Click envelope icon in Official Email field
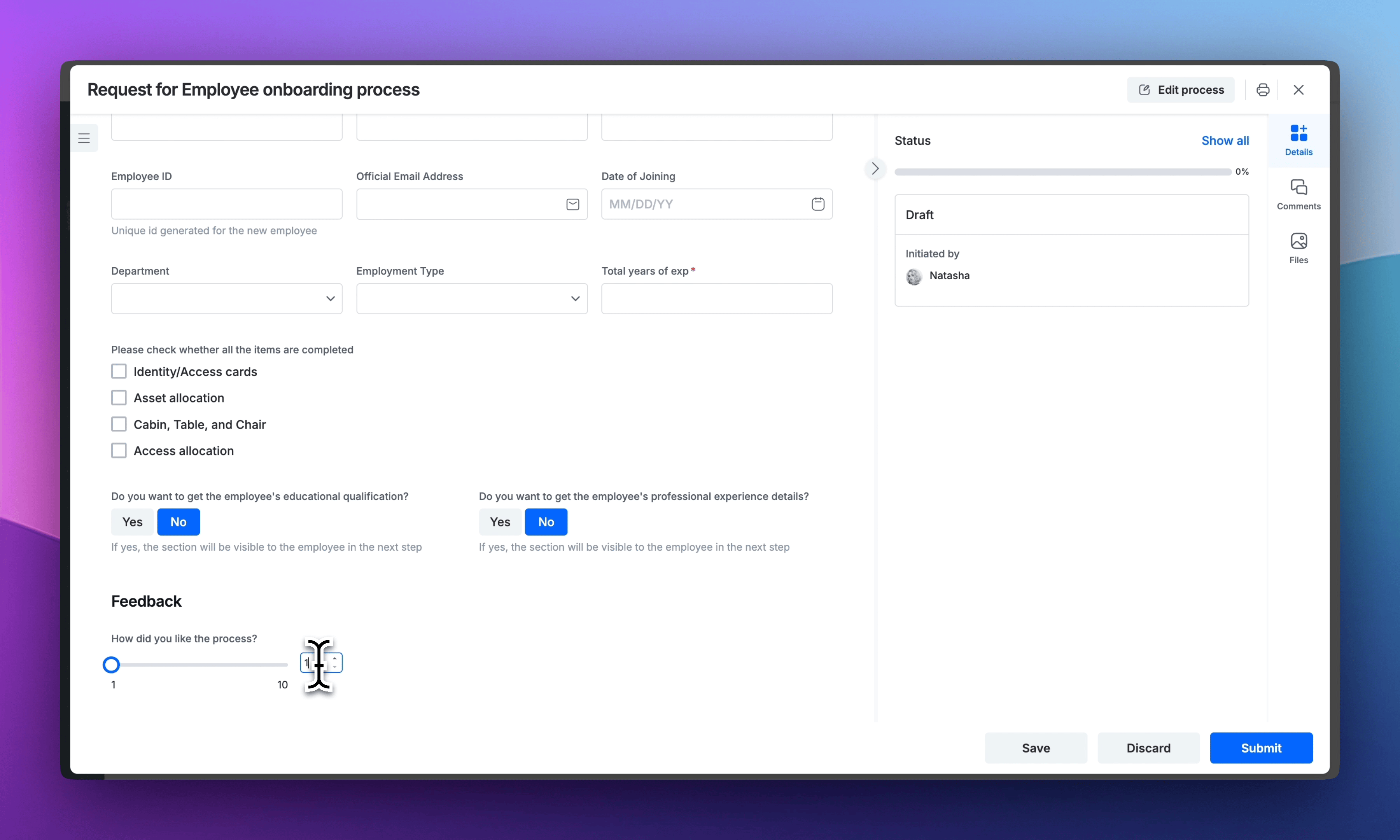This screenshot has height=840, width=1400. tap(573, 204)
